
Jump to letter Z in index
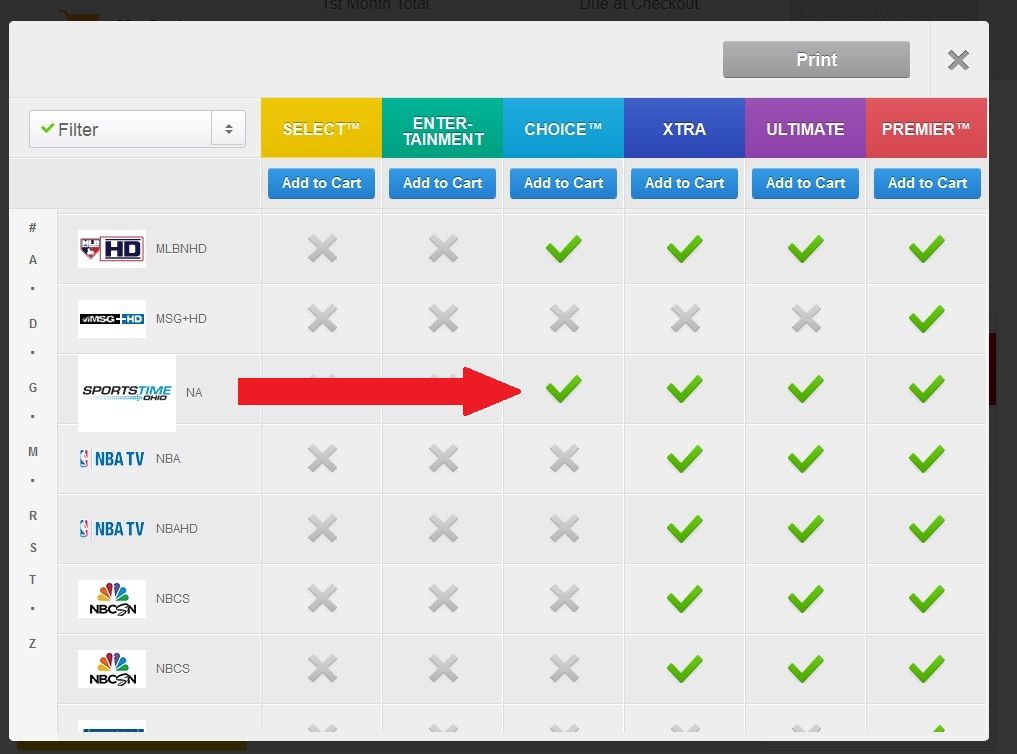(x=32, y=643)
